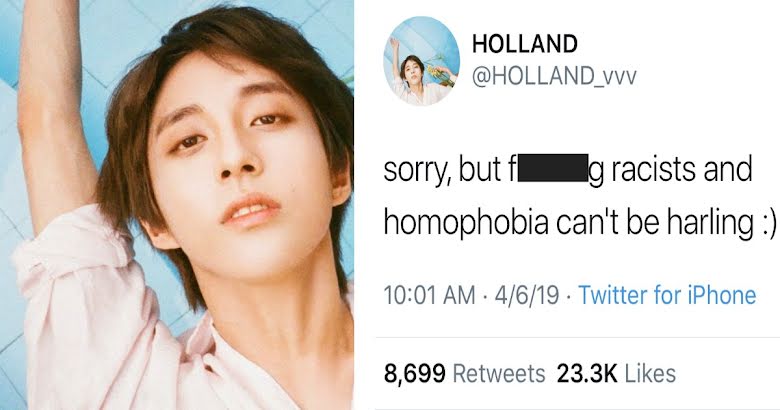Click the large portrait photo on left
The height and width of the screenshot is (410, 780).
pyautogui.click(x=177, y=205)
